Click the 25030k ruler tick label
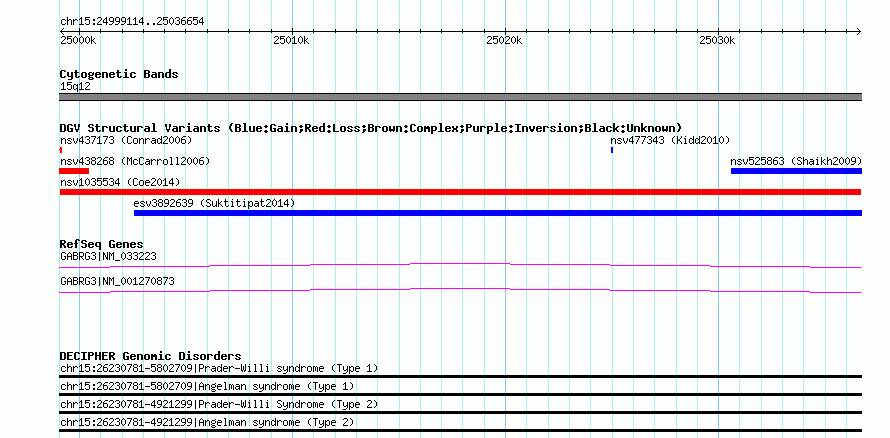Viewport: 890px width, 438px height. pos(717,40)
